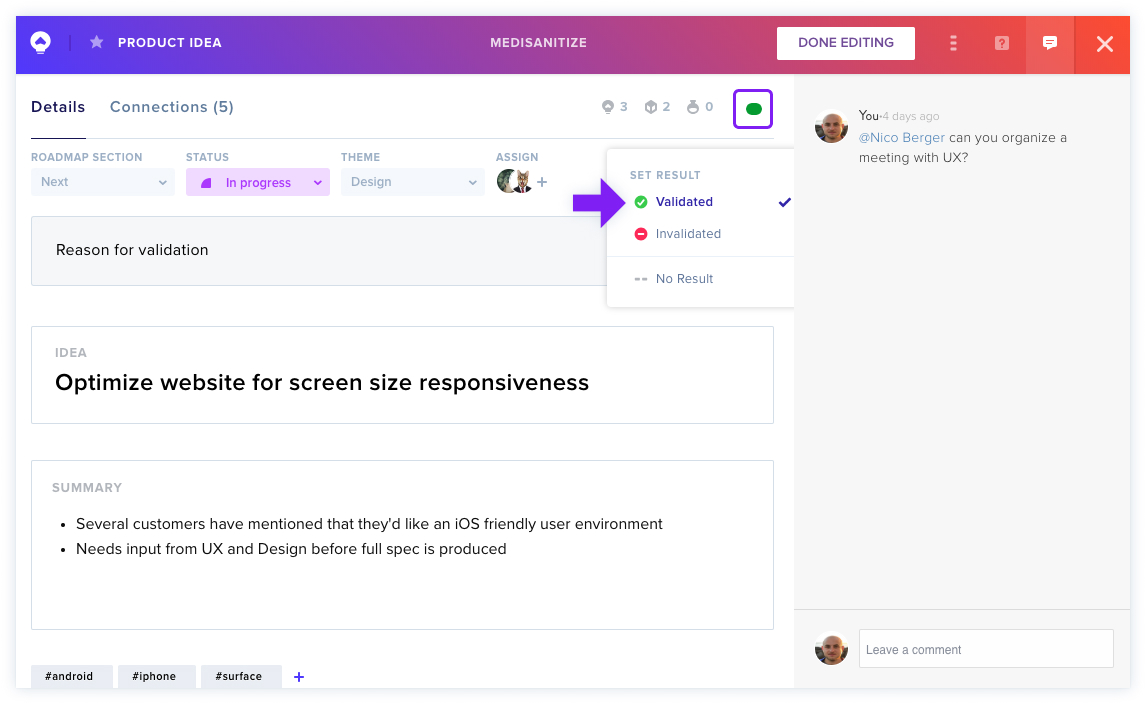Add assignee with plus icon
The height and width of the screenshot is (704, 1146).
pyautogui.click(x=542, y=182)
